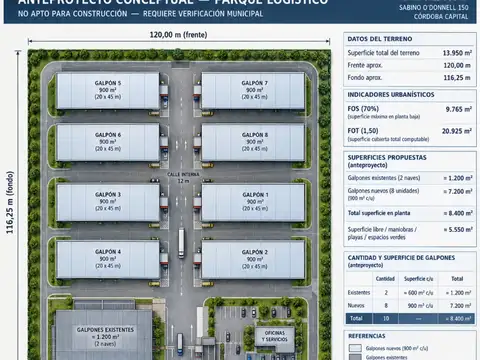Select the Galpón 4 warehouse label

108,259
